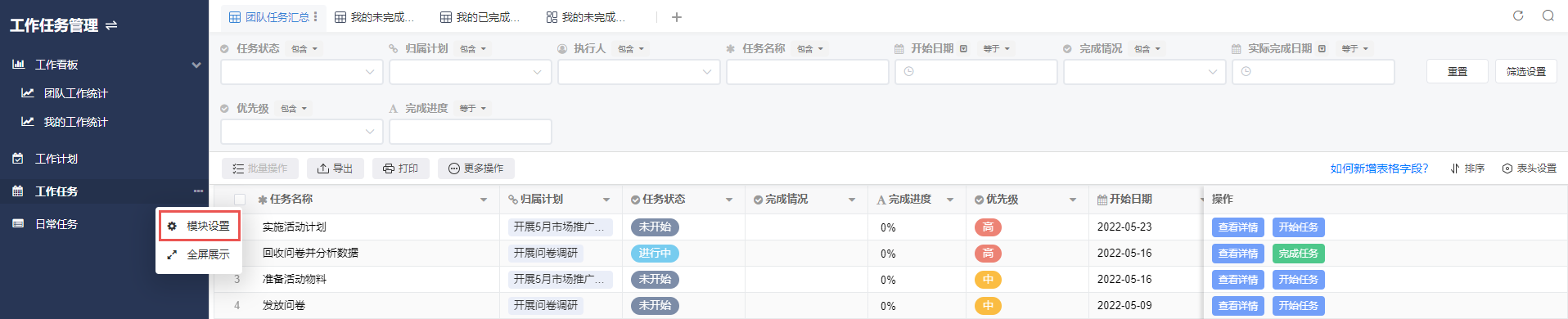This screenshot has width=1568, height=319.
Task: Open 我的工作统计 in the sidebar
Action: (75, 122)
